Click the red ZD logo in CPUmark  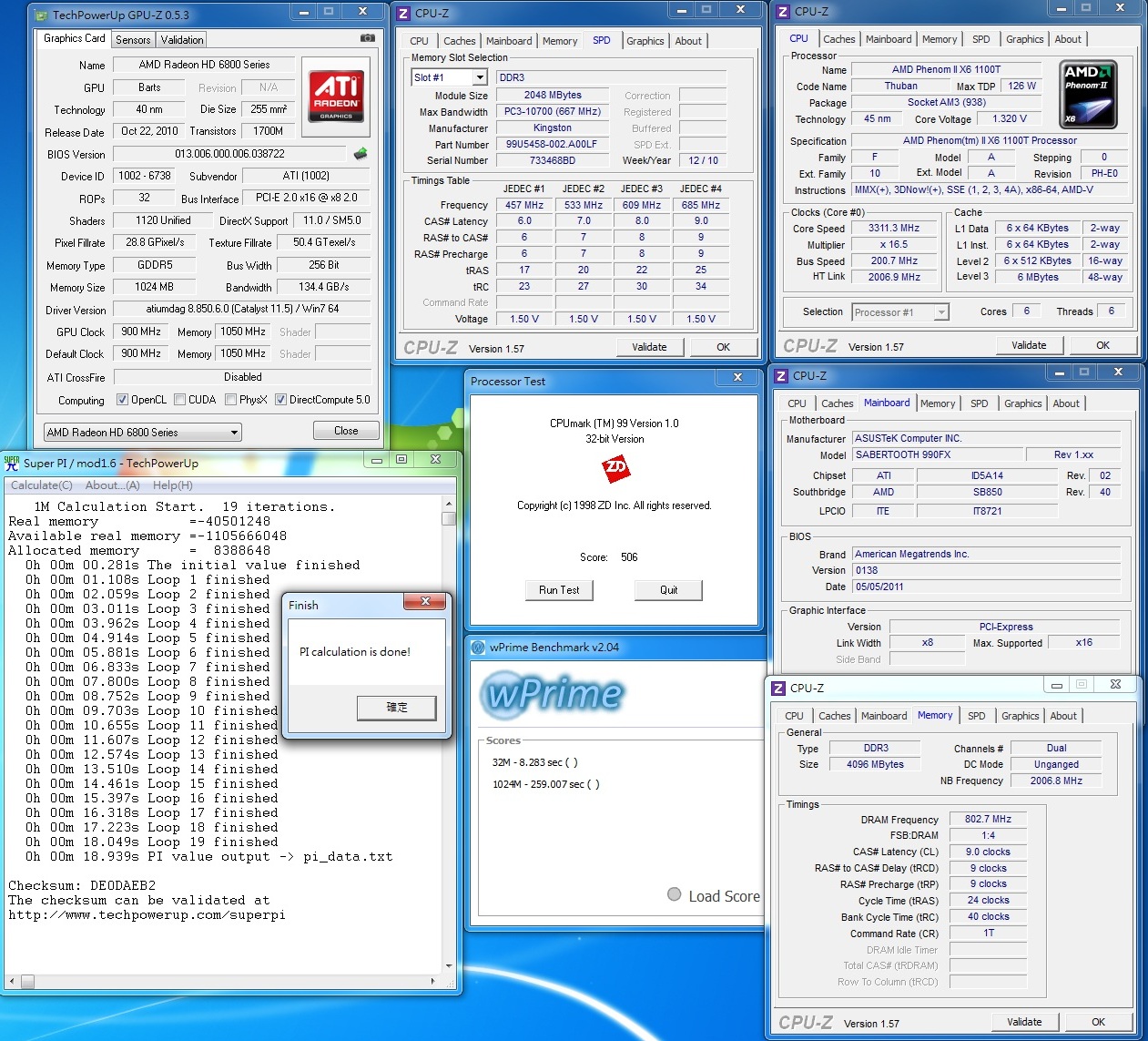615,469
